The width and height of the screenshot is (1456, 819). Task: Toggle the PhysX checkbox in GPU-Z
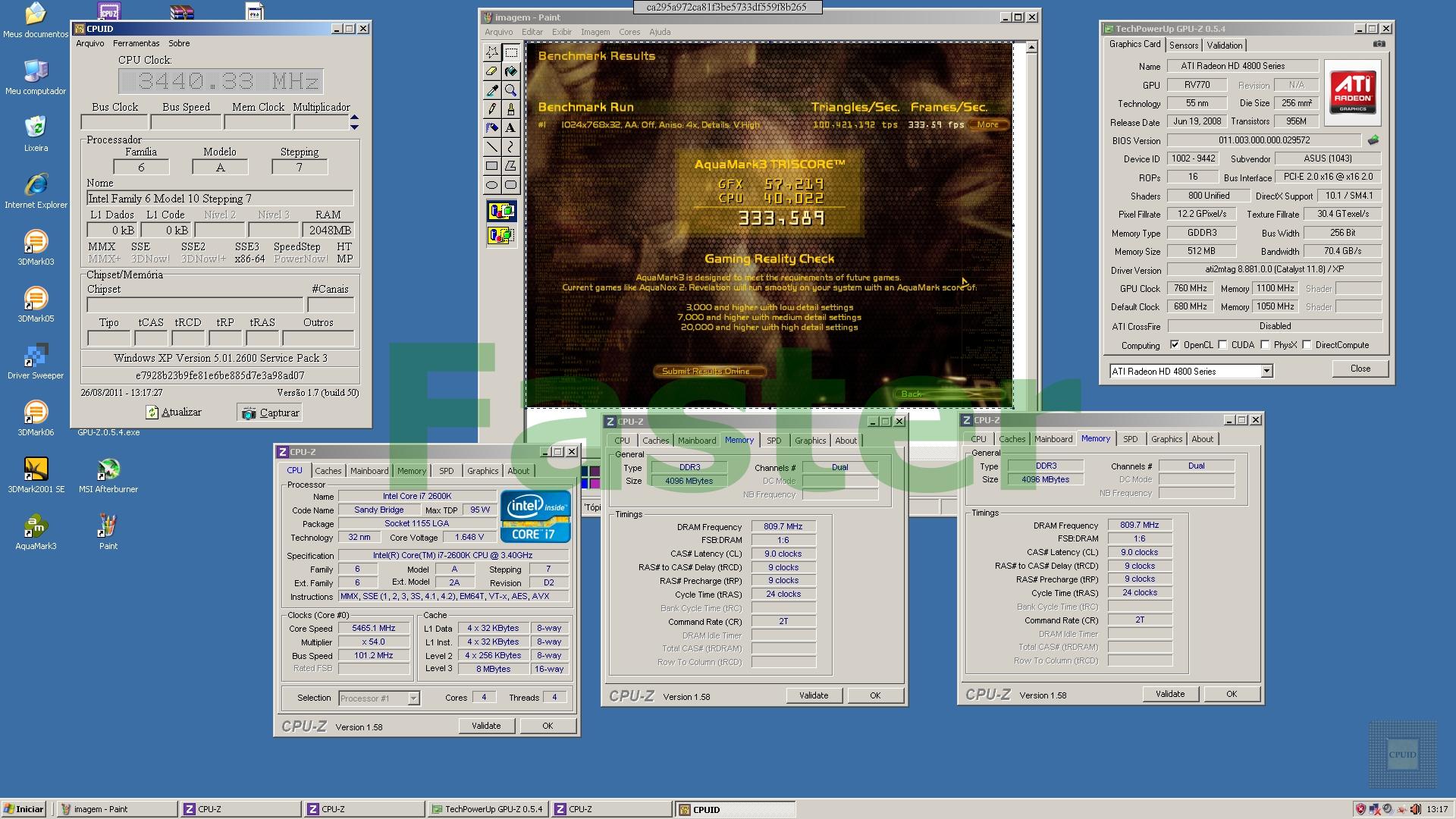coord(1265,345)
